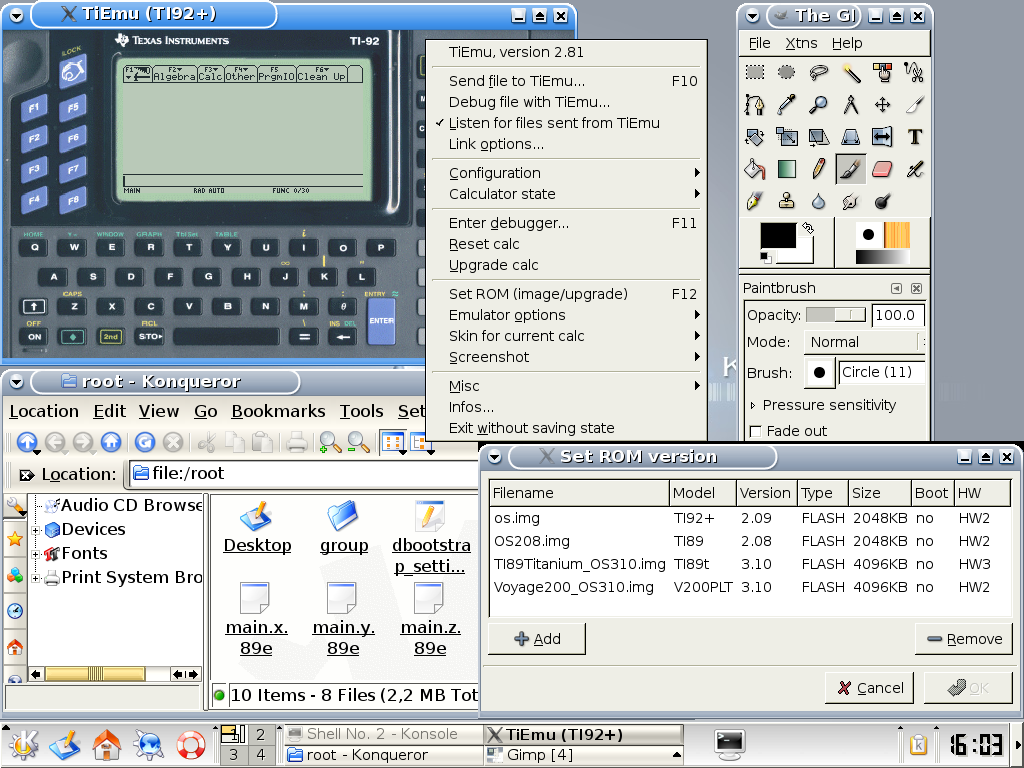Open the Xtns menu in GIMP
Screen dimensions: 1024x768
point(801,43)
